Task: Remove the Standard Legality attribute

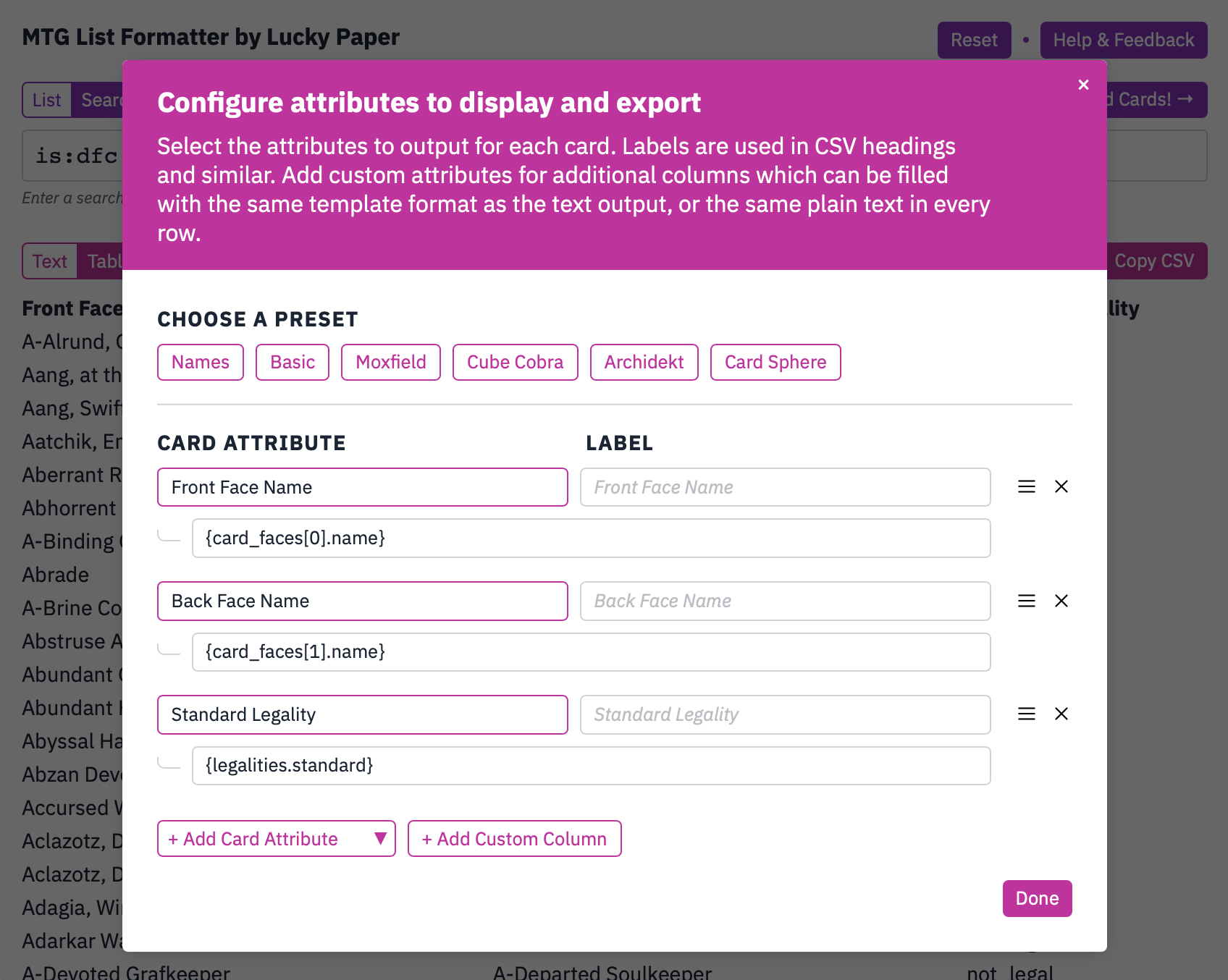Action: click(x=1061, y=714)
